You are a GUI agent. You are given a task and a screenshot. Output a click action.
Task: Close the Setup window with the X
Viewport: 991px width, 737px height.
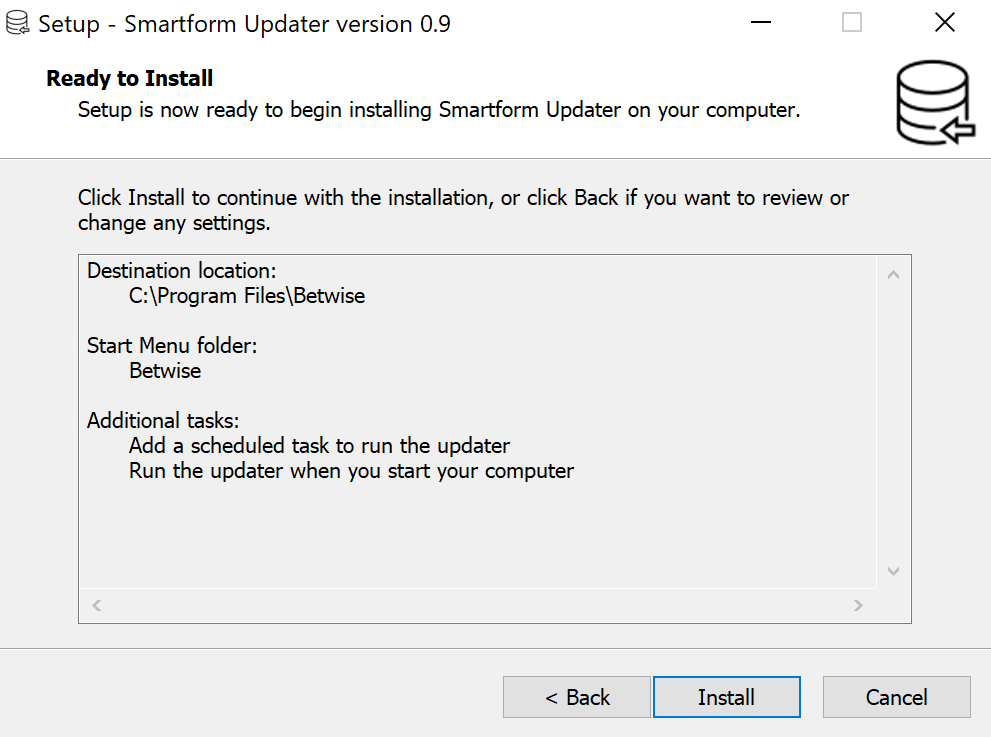click(x=945, y=23)
